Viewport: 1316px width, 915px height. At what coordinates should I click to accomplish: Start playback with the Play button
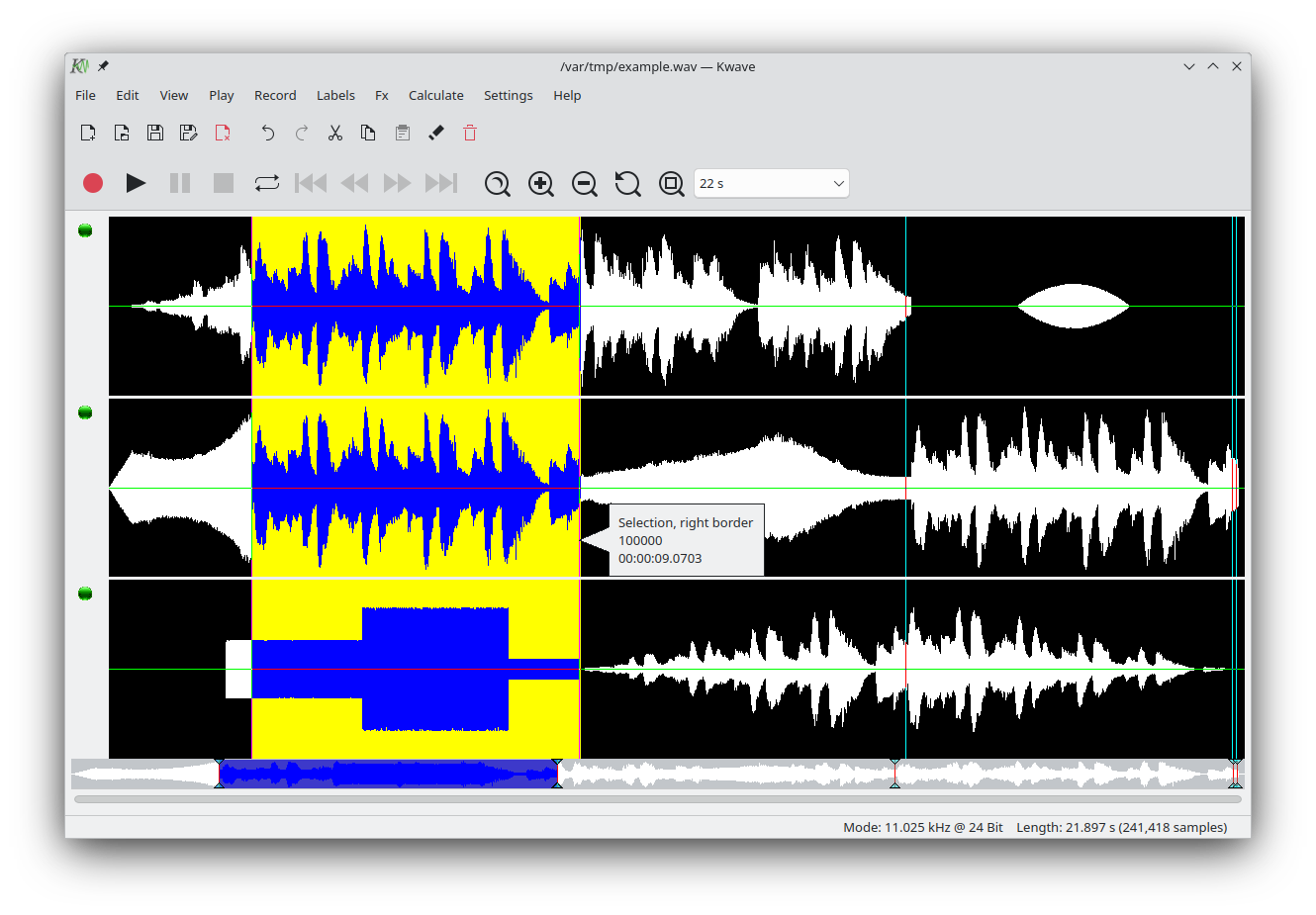pos(137,183)
